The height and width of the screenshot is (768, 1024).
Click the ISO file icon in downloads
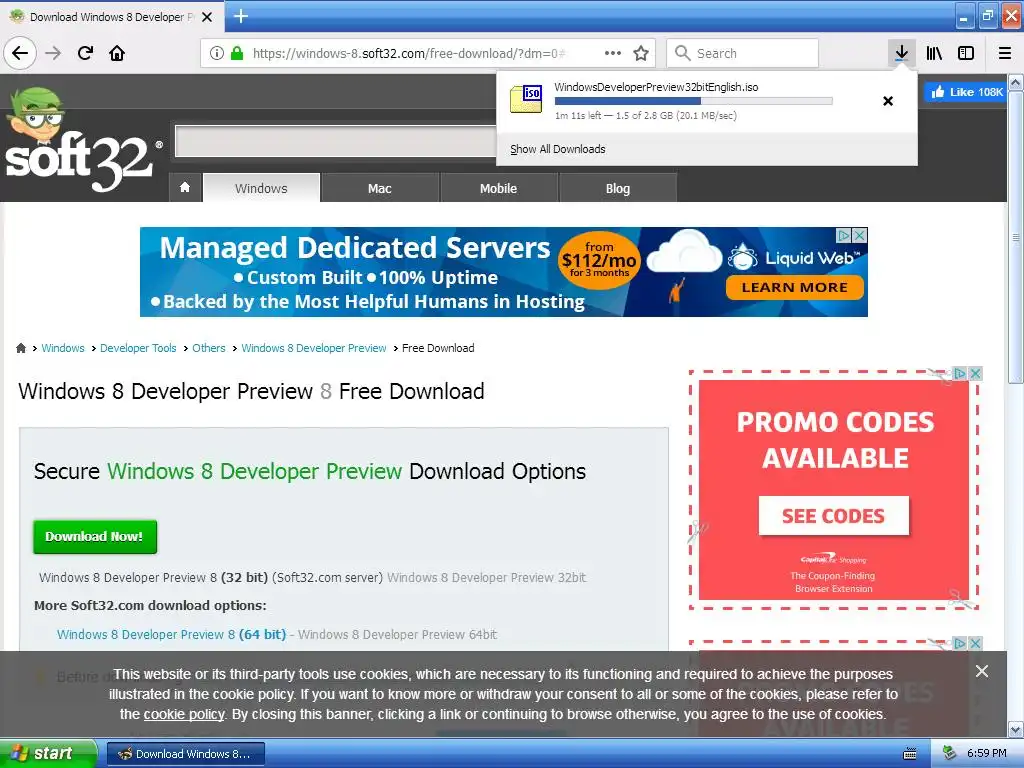(x=526, y=99)
